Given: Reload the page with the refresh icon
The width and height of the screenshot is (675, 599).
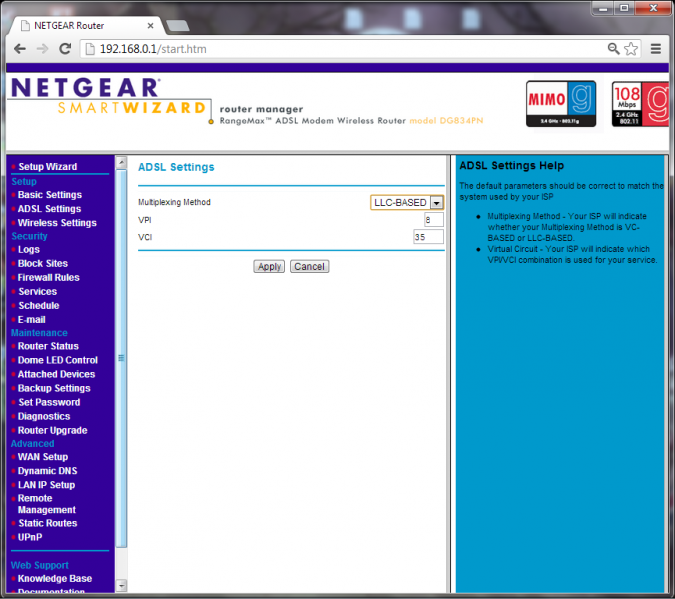Looking at the screenshot, I should tap(65, 49).
